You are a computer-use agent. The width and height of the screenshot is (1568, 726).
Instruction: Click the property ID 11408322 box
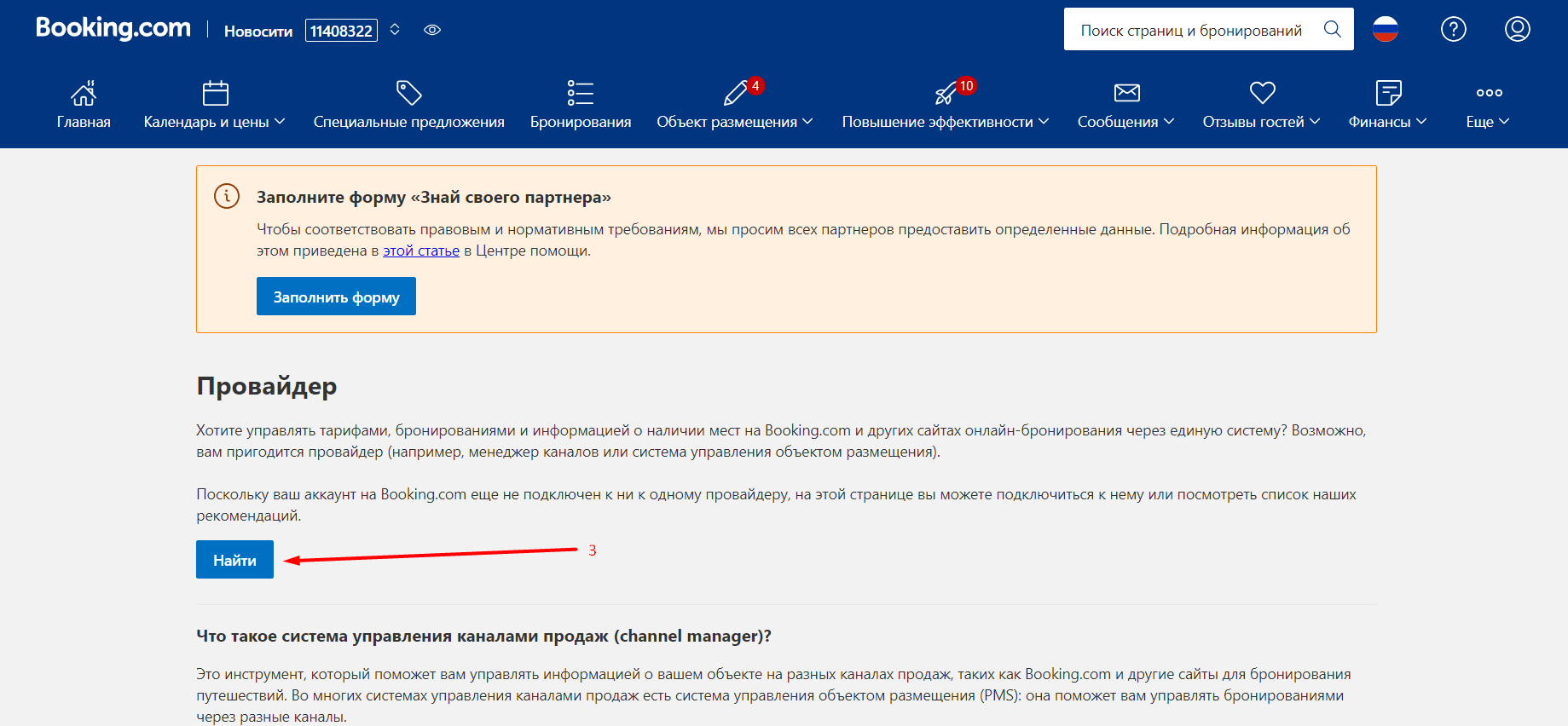click(x=341, y=31)
